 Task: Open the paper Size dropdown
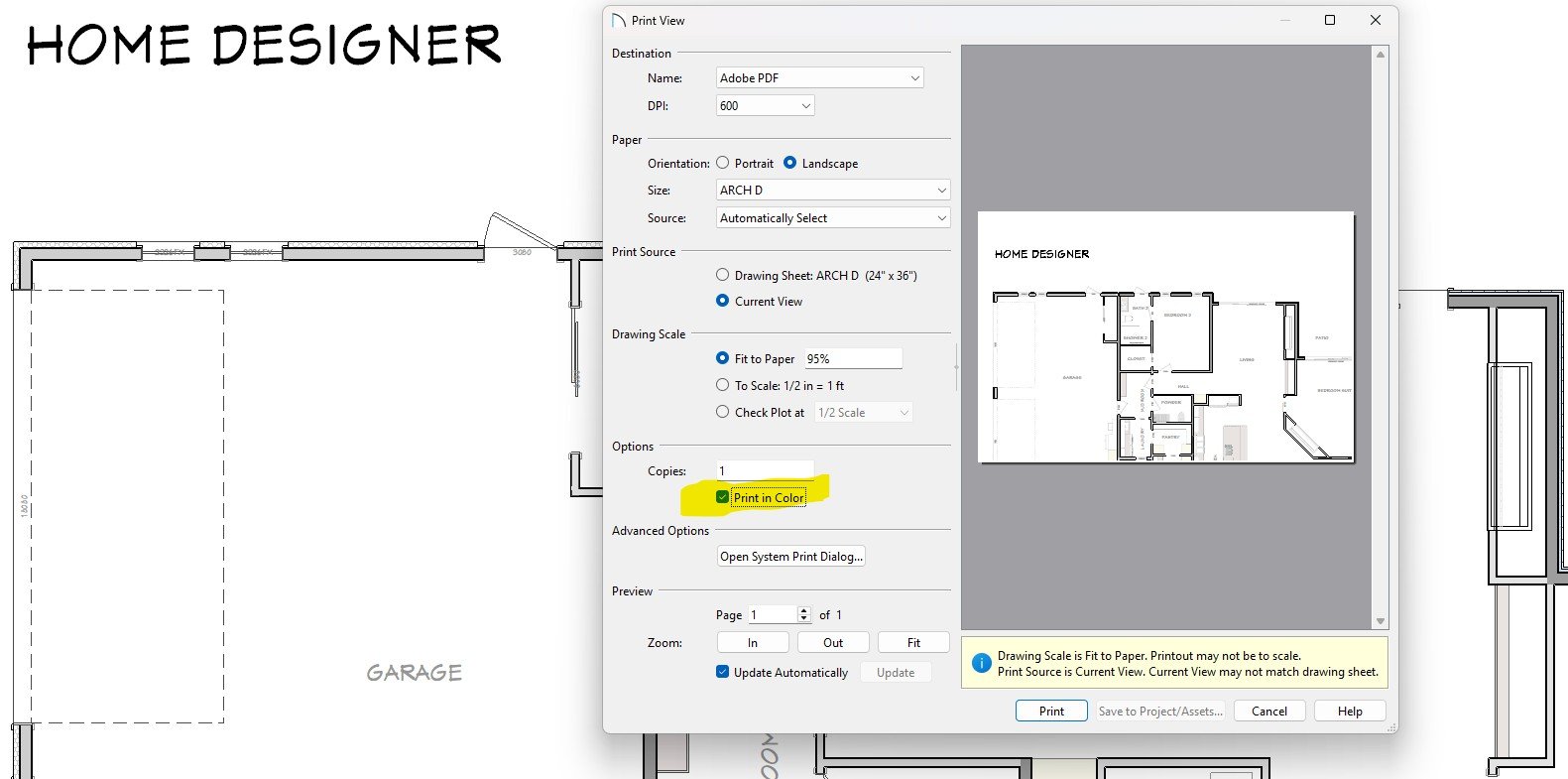point(833,191)
